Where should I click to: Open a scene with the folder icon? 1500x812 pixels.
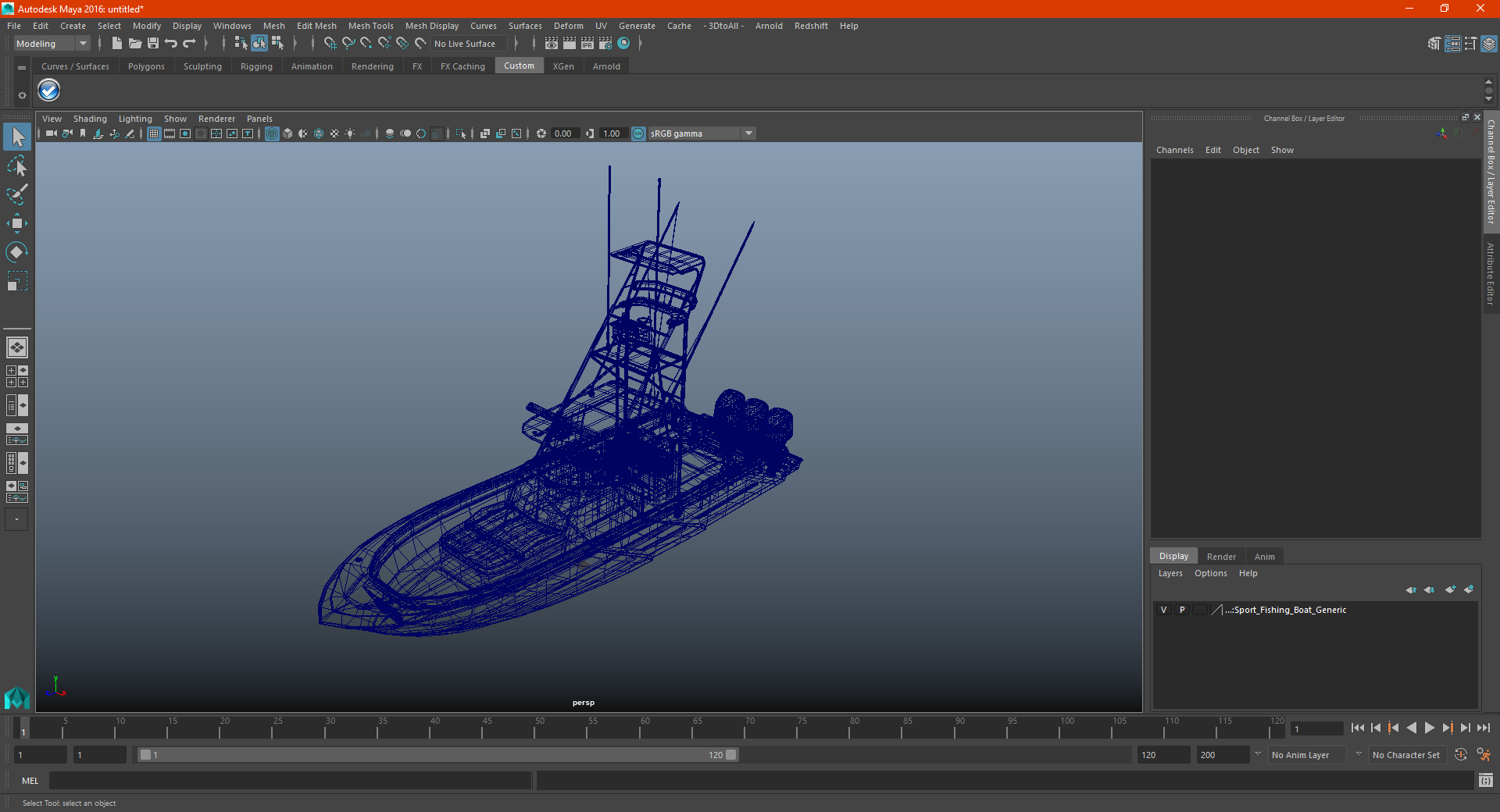[x=135, y=44]
